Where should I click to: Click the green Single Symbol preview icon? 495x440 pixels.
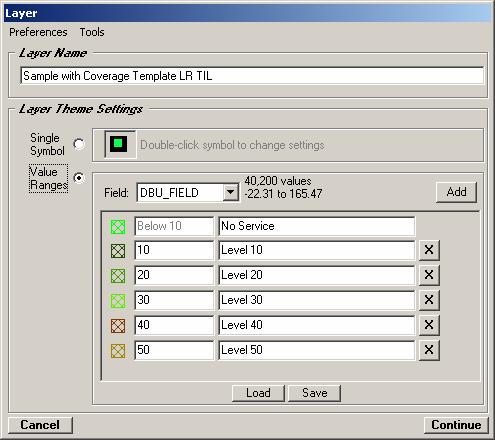tap(118, 144)
